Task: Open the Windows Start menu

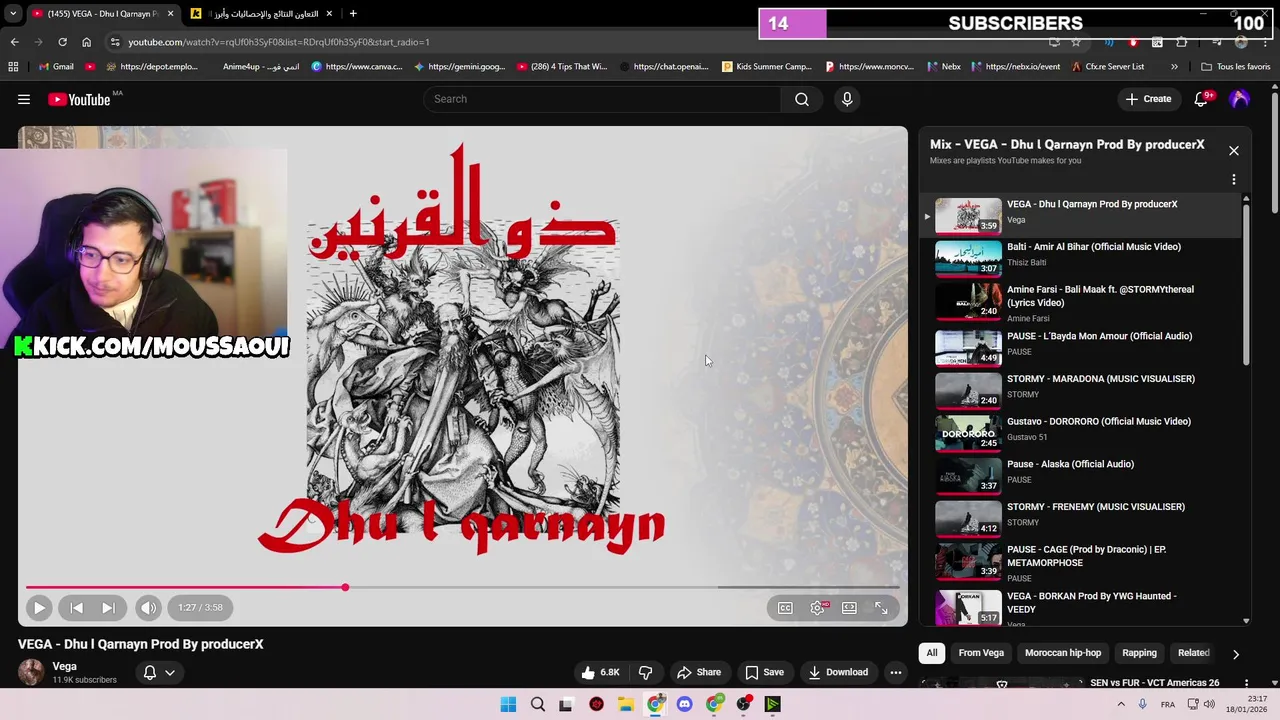Action: [508, 704]
